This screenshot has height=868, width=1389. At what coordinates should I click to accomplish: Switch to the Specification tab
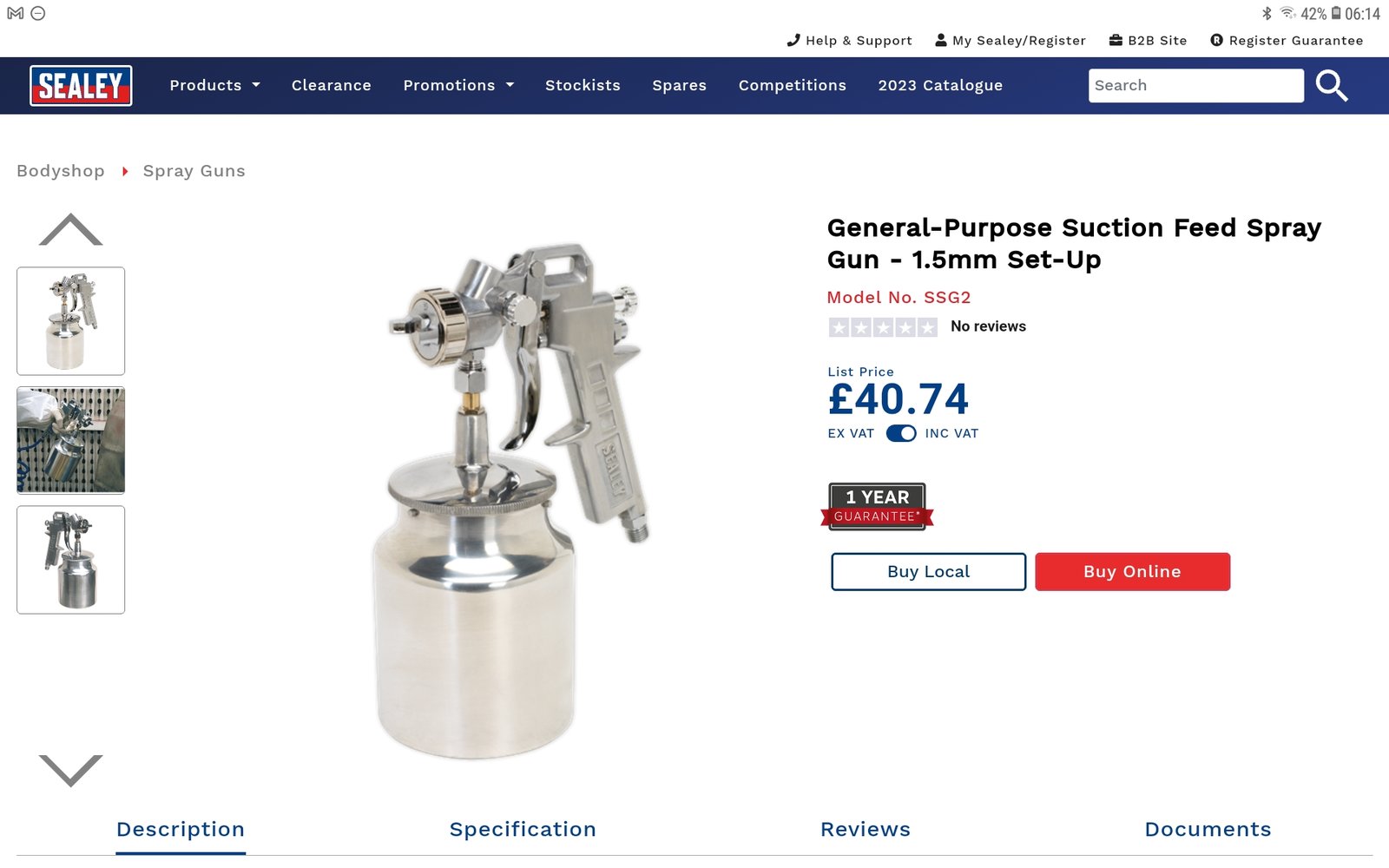coord(523,829)
